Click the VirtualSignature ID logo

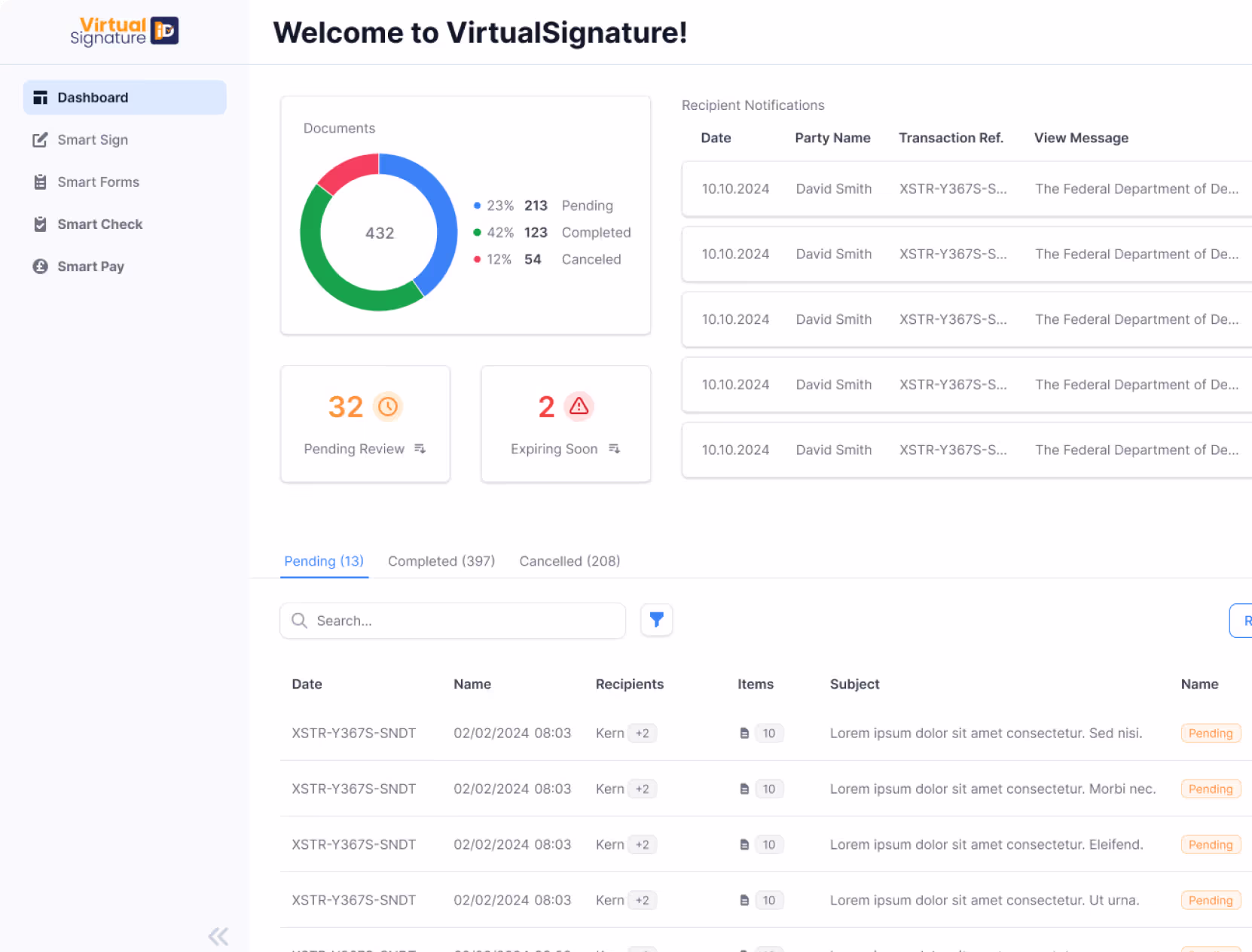pyautogui.click(x=124, y=31)
